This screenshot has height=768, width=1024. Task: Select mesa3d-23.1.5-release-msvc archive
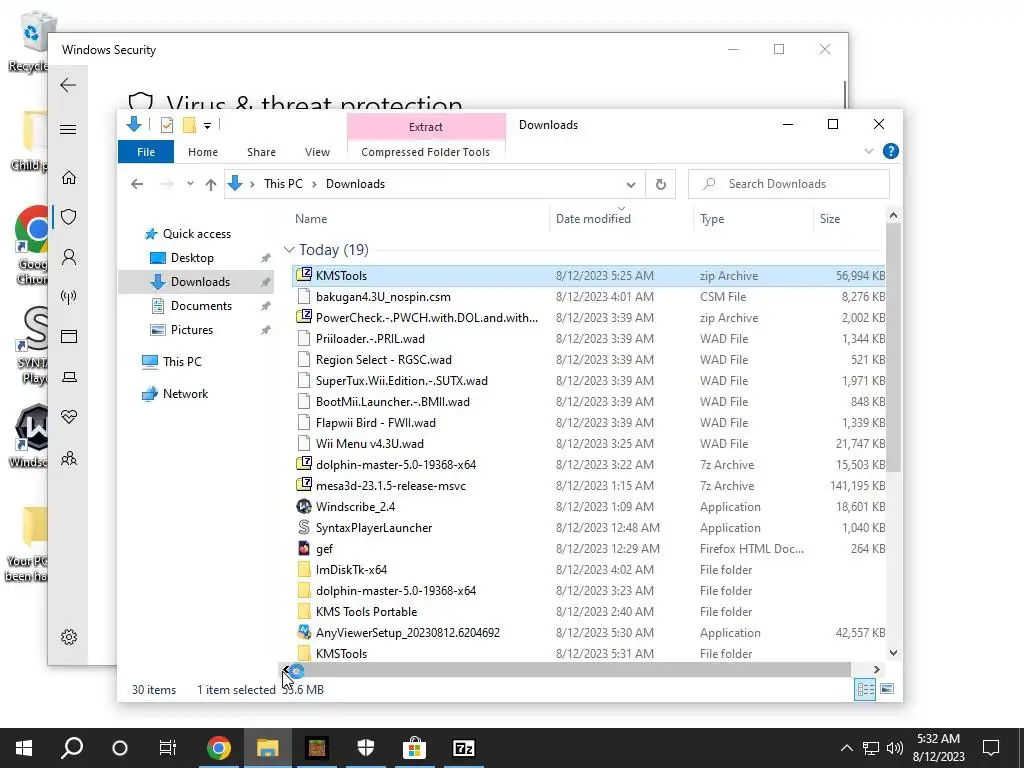coord(588,486)
